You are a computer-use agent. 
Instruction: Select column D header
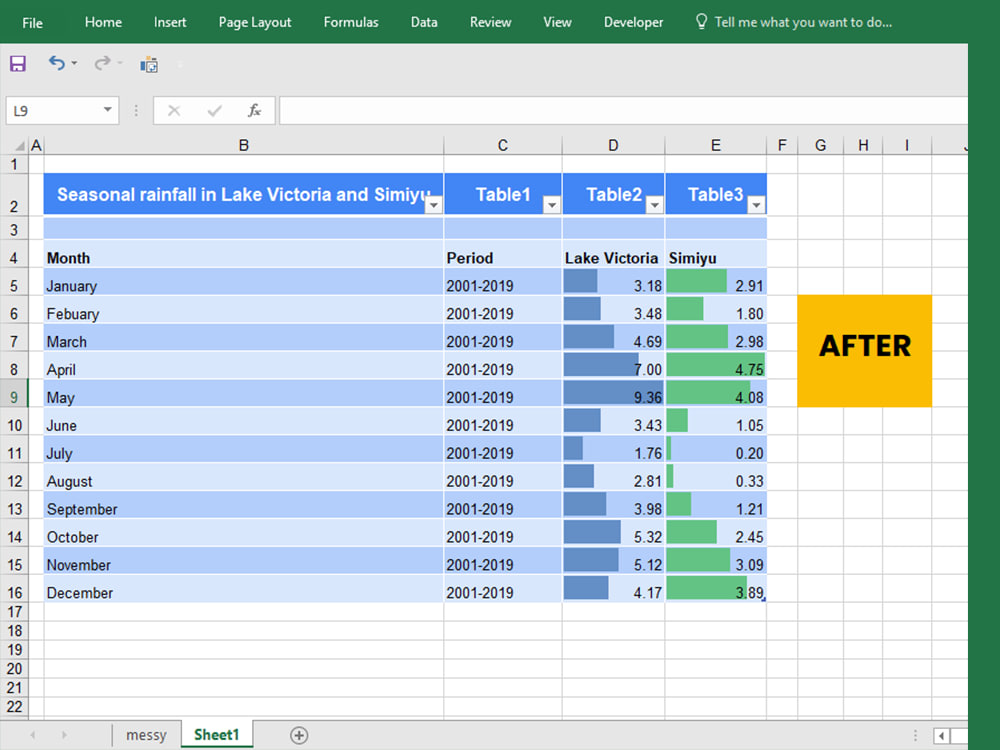(x=613, y=145)
